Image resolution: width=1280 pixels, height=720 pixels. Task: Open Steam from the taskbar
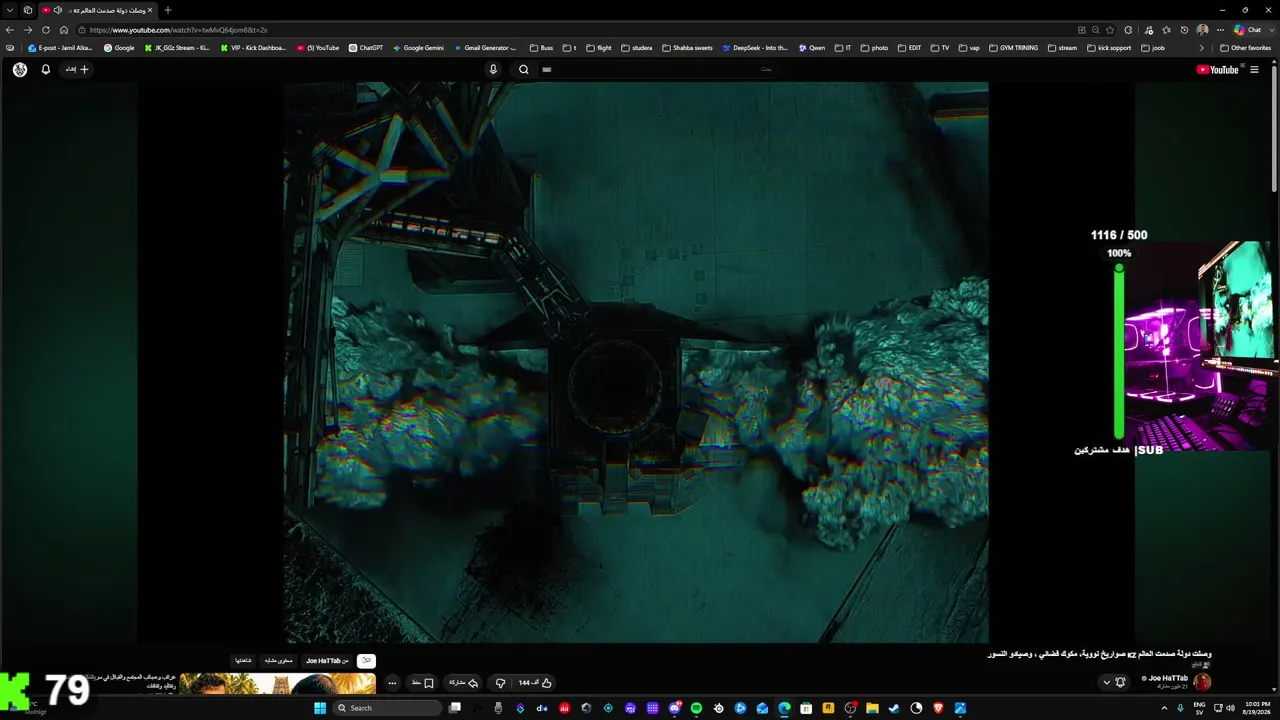click(894, 708)
